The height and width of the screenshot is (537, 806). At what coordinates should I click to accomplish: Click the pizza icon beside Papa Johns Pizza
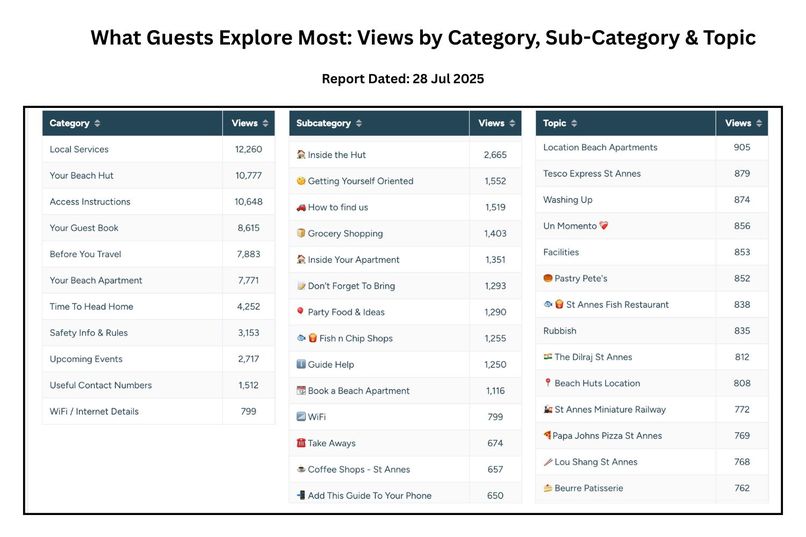pyautogui.click(x=547, y=435)
